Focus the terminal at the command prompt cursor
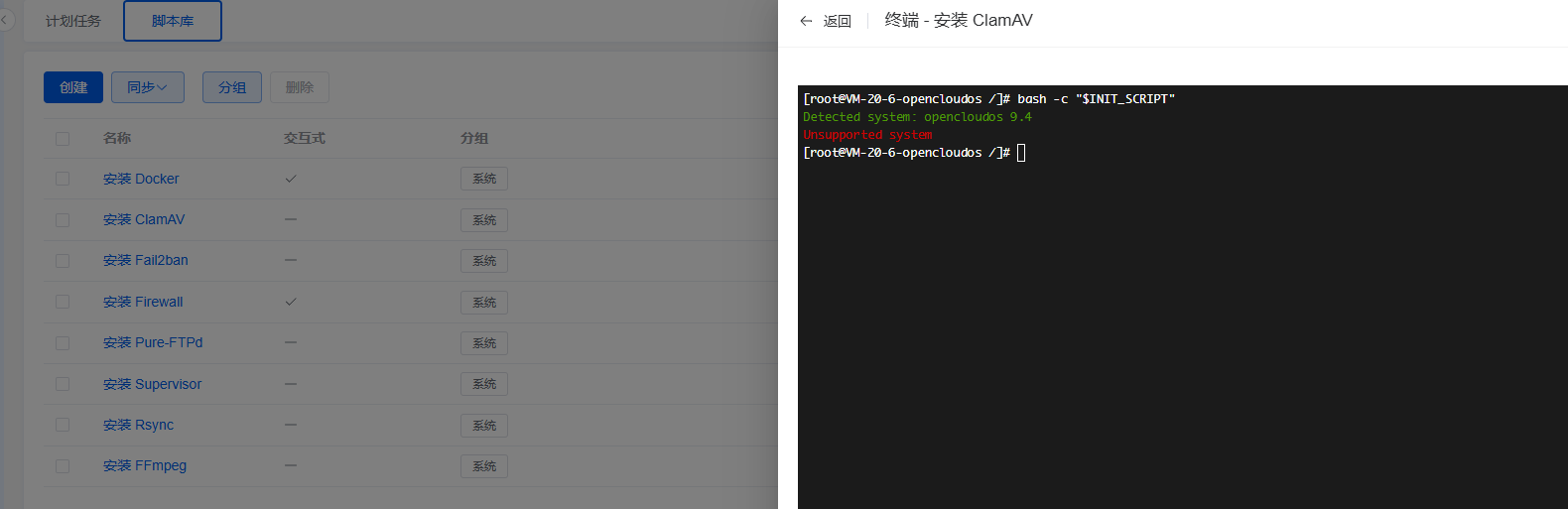Screen dimensions: 1568x509 1021,153
